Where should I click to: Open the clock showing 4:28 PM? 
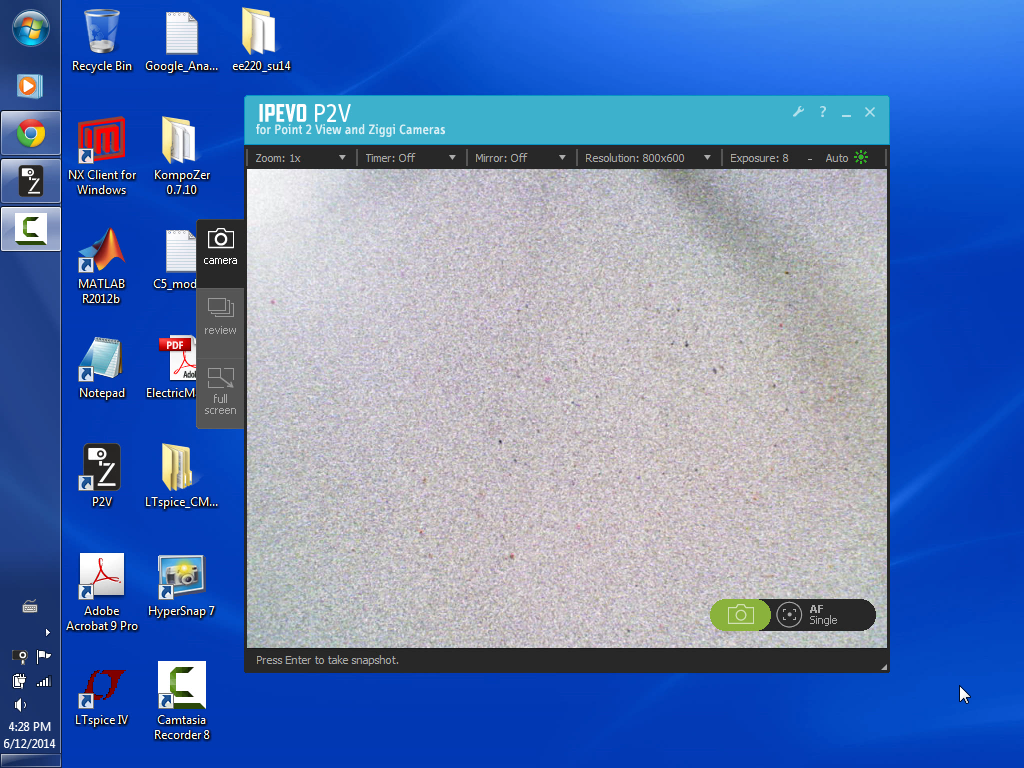pos(29,735)
